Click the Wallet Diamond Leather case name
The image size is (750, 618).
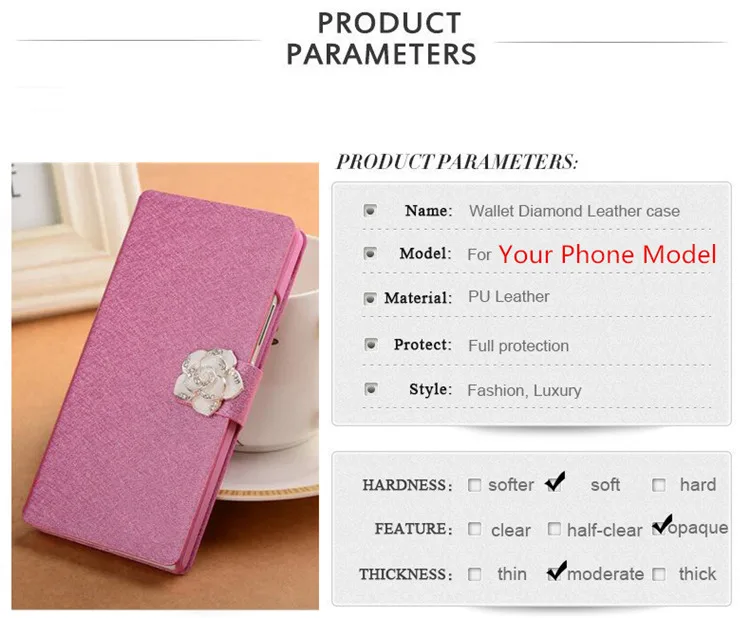click(574, 211)
